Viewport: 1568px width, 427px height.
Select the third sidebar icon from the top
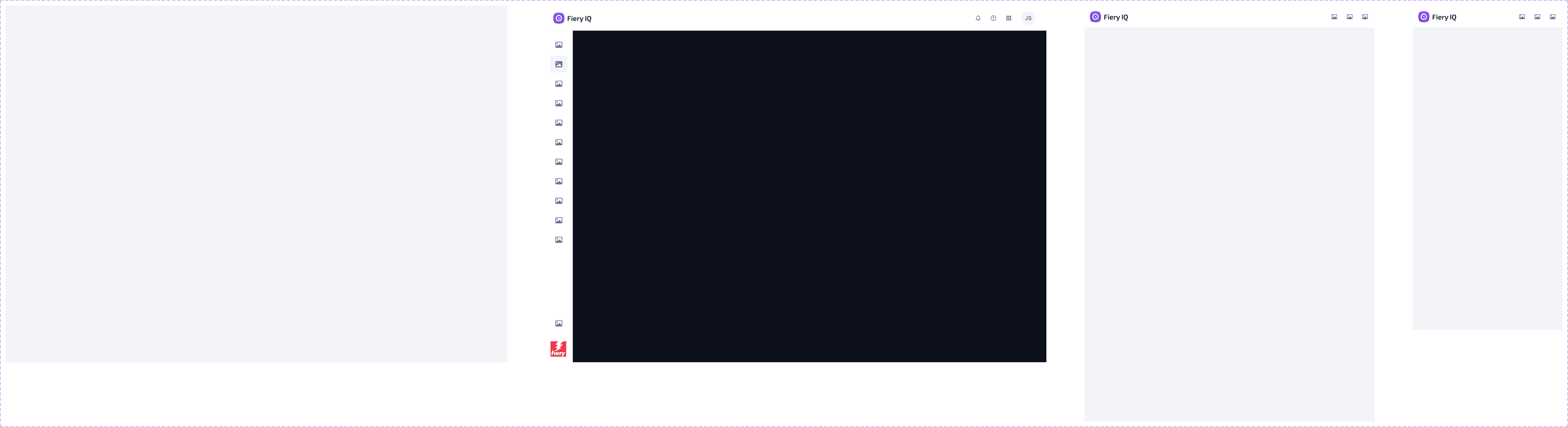point(558,84)
